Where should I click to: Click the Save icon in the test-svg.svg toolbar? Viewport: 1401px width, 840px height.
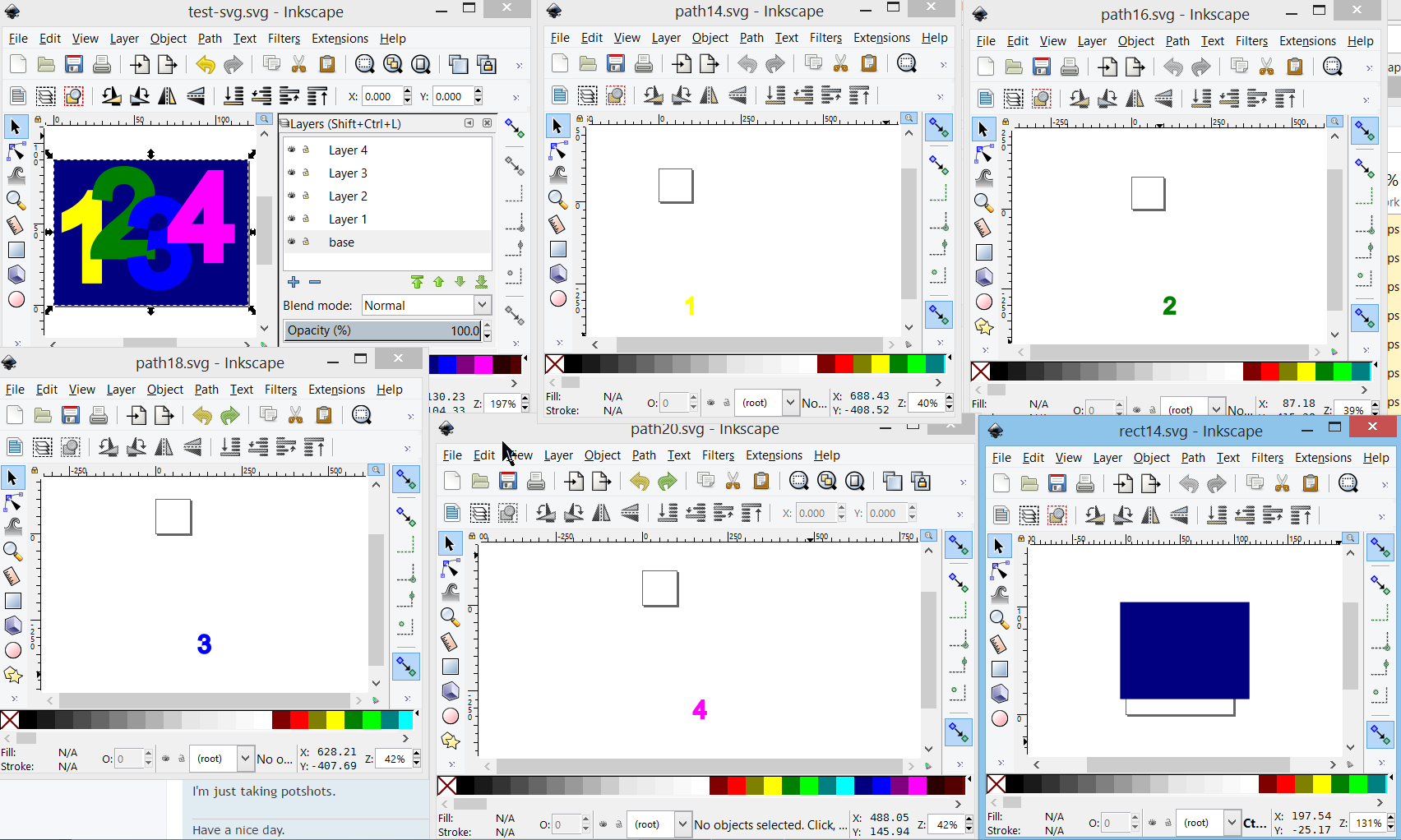(74, 65)
